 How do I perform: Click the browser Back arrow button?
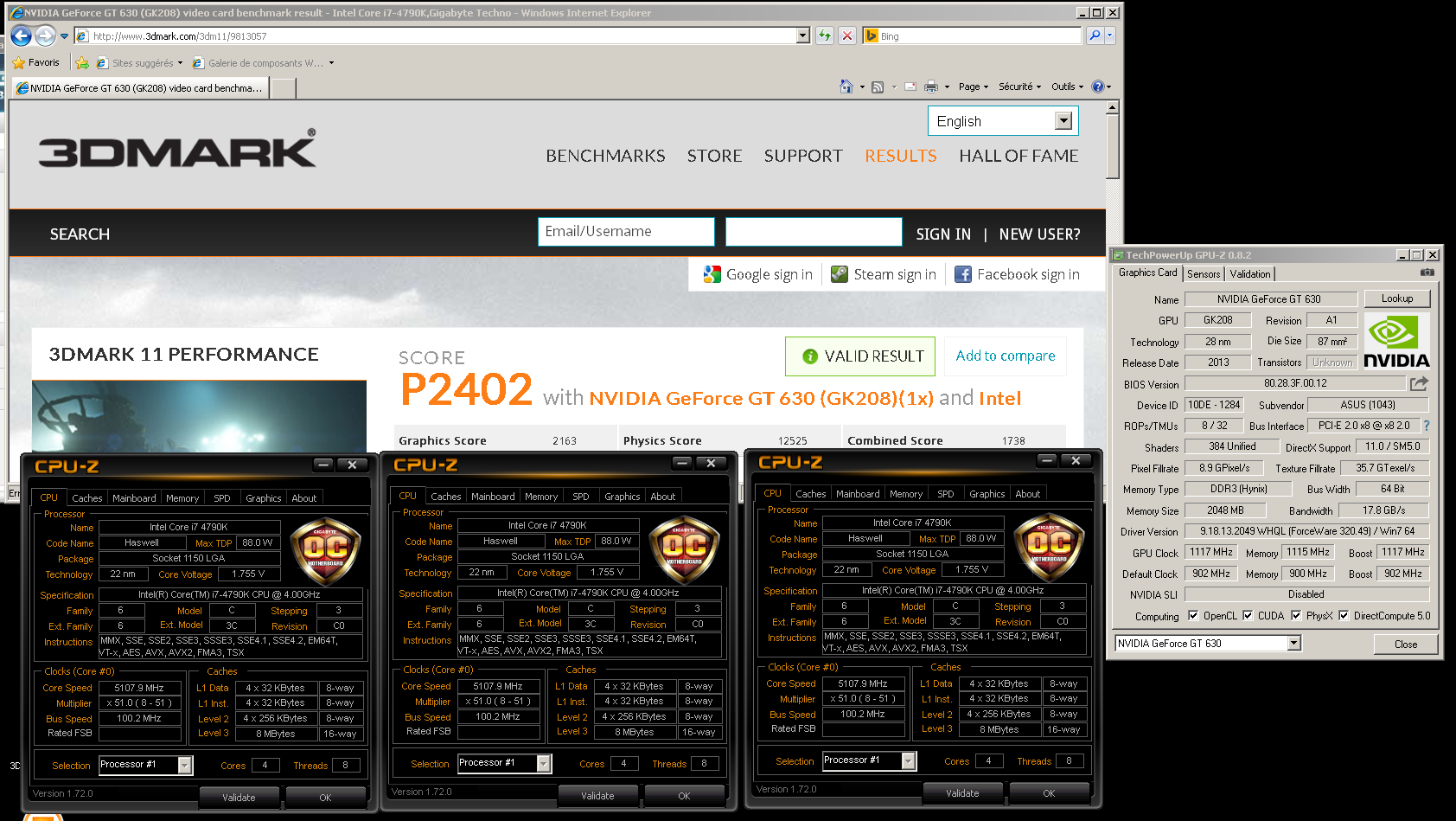click(x=22, y=35)
